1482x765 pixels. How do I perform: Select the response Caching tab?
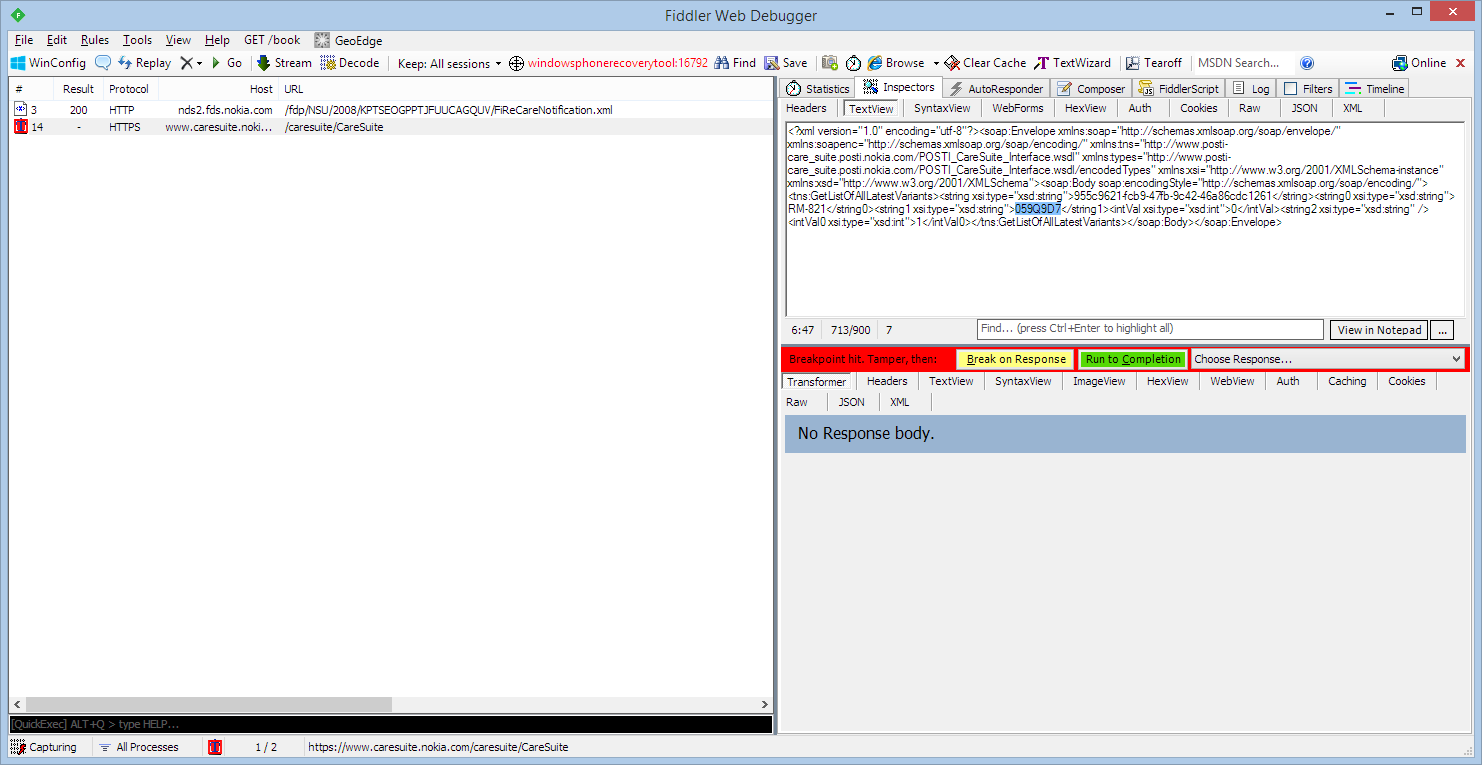tap(1347, 381)
